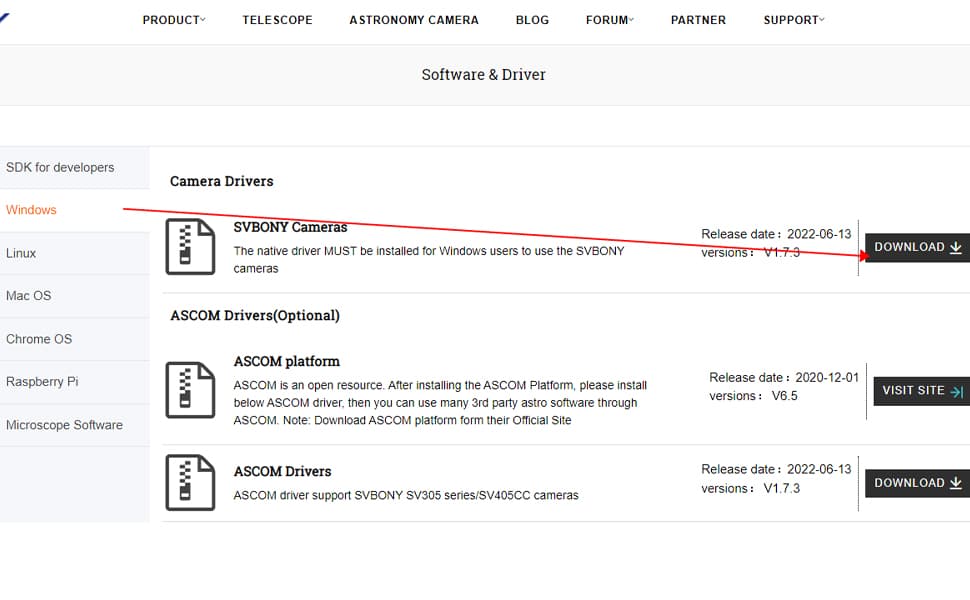Expand the PRODUCT dropdown menu
Screen dimensions: 970x600
(174, 20)
